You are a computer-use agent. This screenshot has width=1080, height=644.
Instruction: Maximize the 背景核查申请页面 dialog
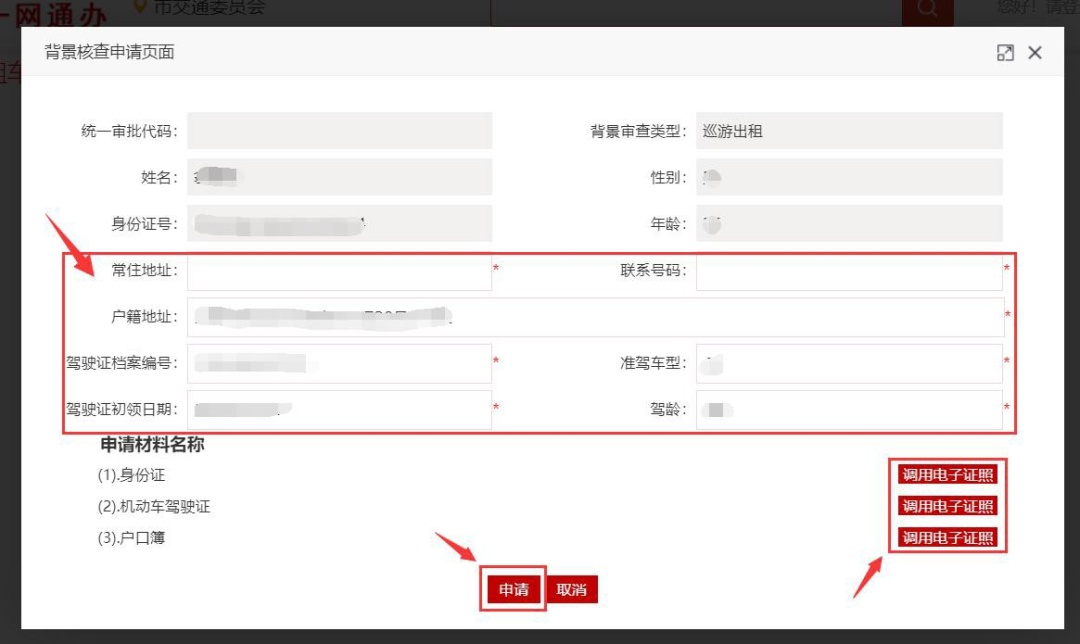pyautogui.click(x=1005, y=53)
